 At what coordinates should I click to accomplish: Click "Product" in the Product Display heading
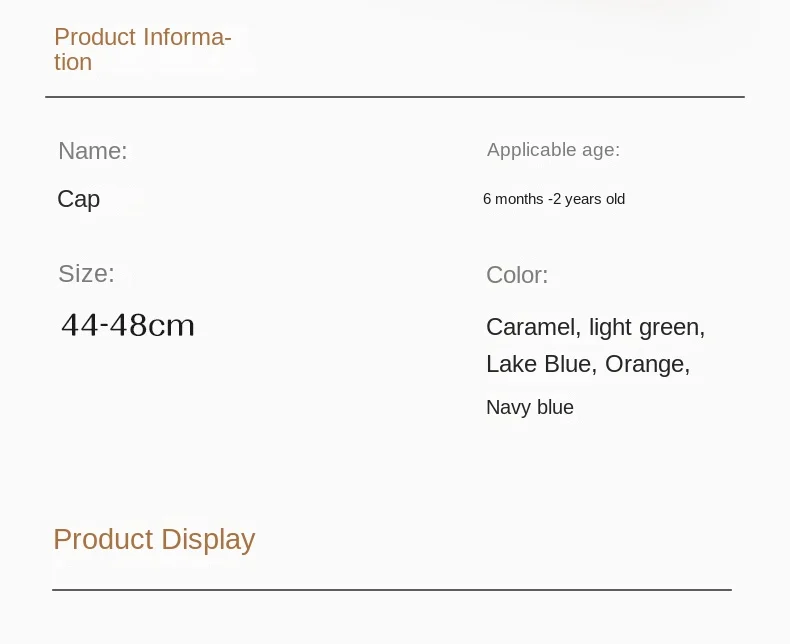pos(103,539)
